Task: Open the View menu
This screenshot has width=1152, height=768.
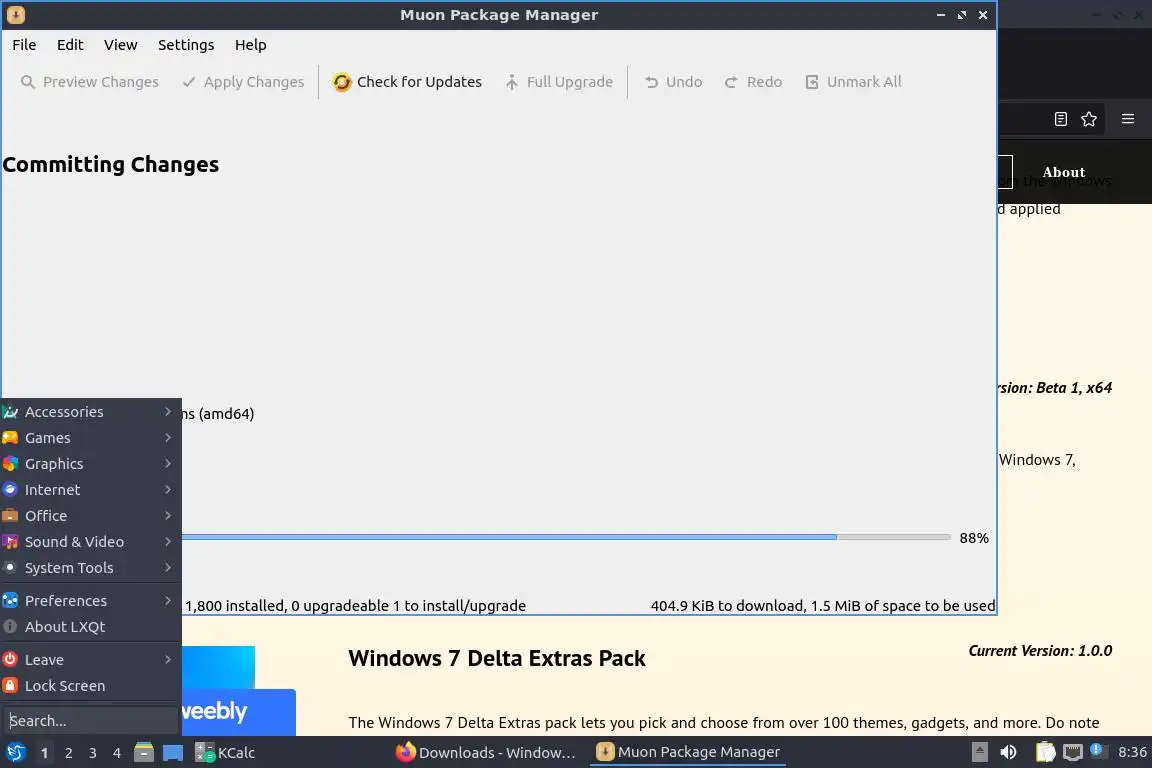Action: (120, 45)
